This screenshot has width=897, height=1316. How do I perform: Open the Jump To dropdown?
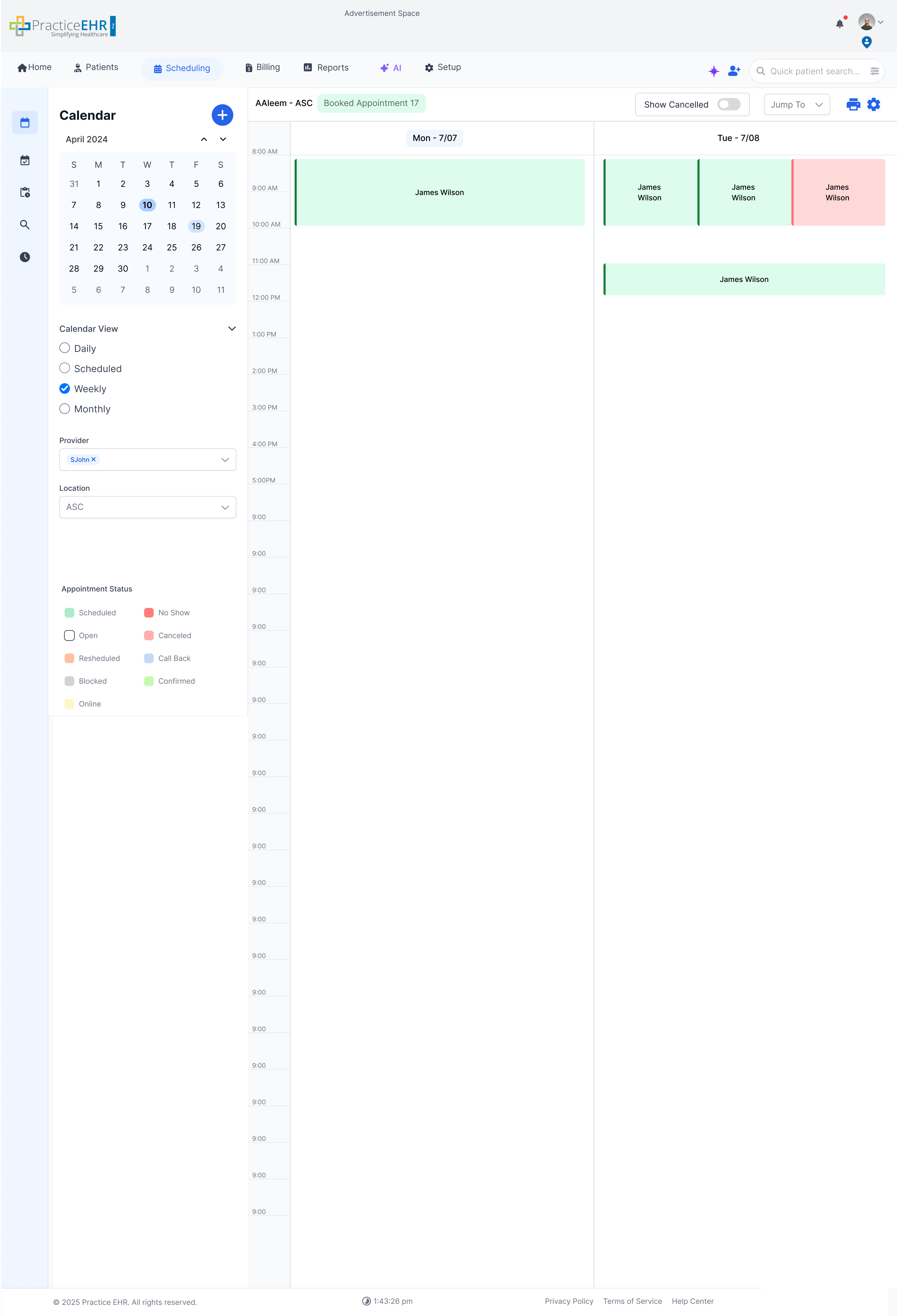[796, 105]
